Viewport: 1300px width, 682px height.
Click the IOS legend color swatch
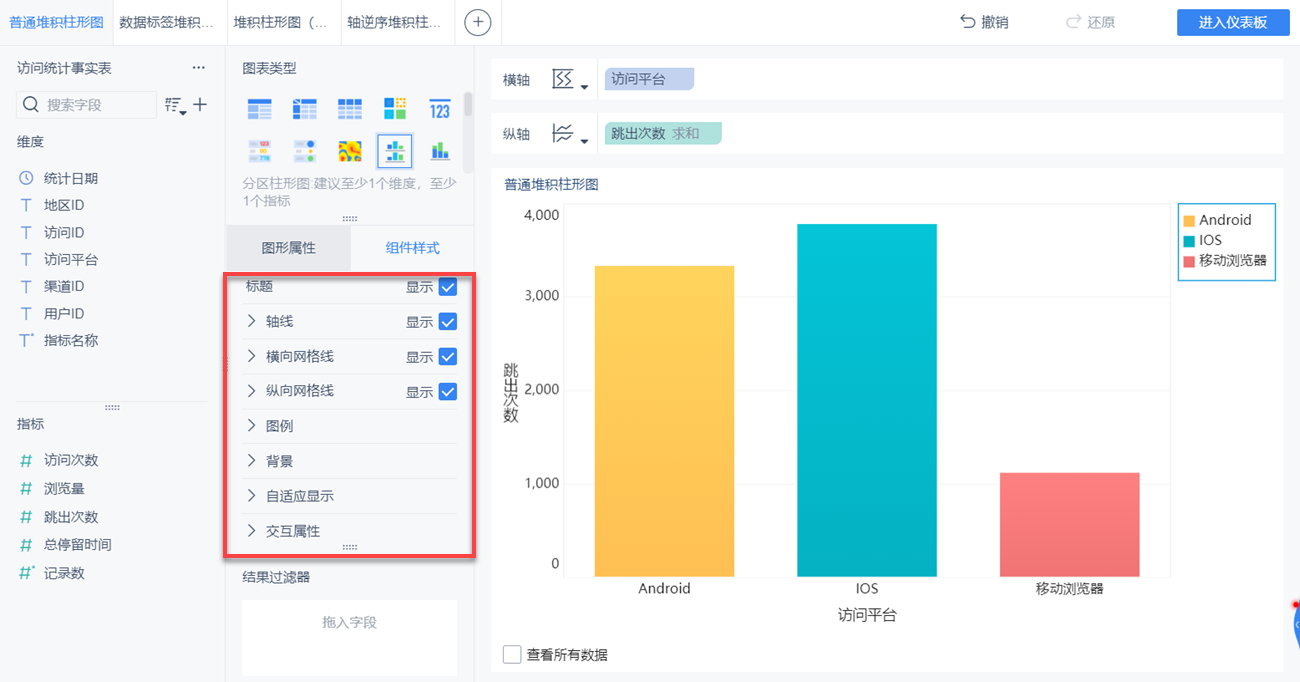[x=1189, y=241]
